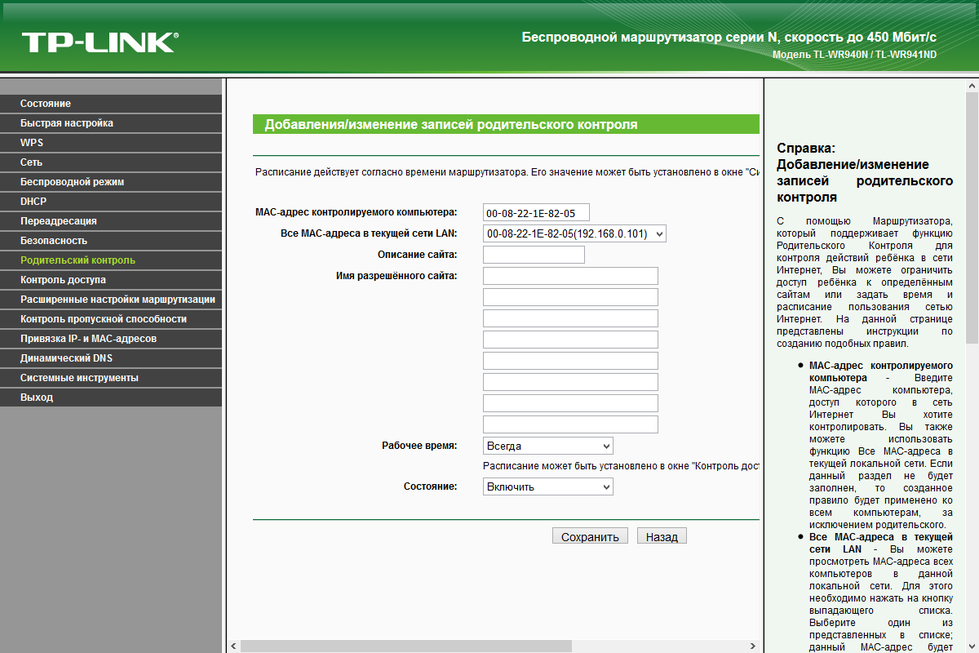Click the help panel scroll-down arrow
This screenshot has width=979, height=653.
972,646
